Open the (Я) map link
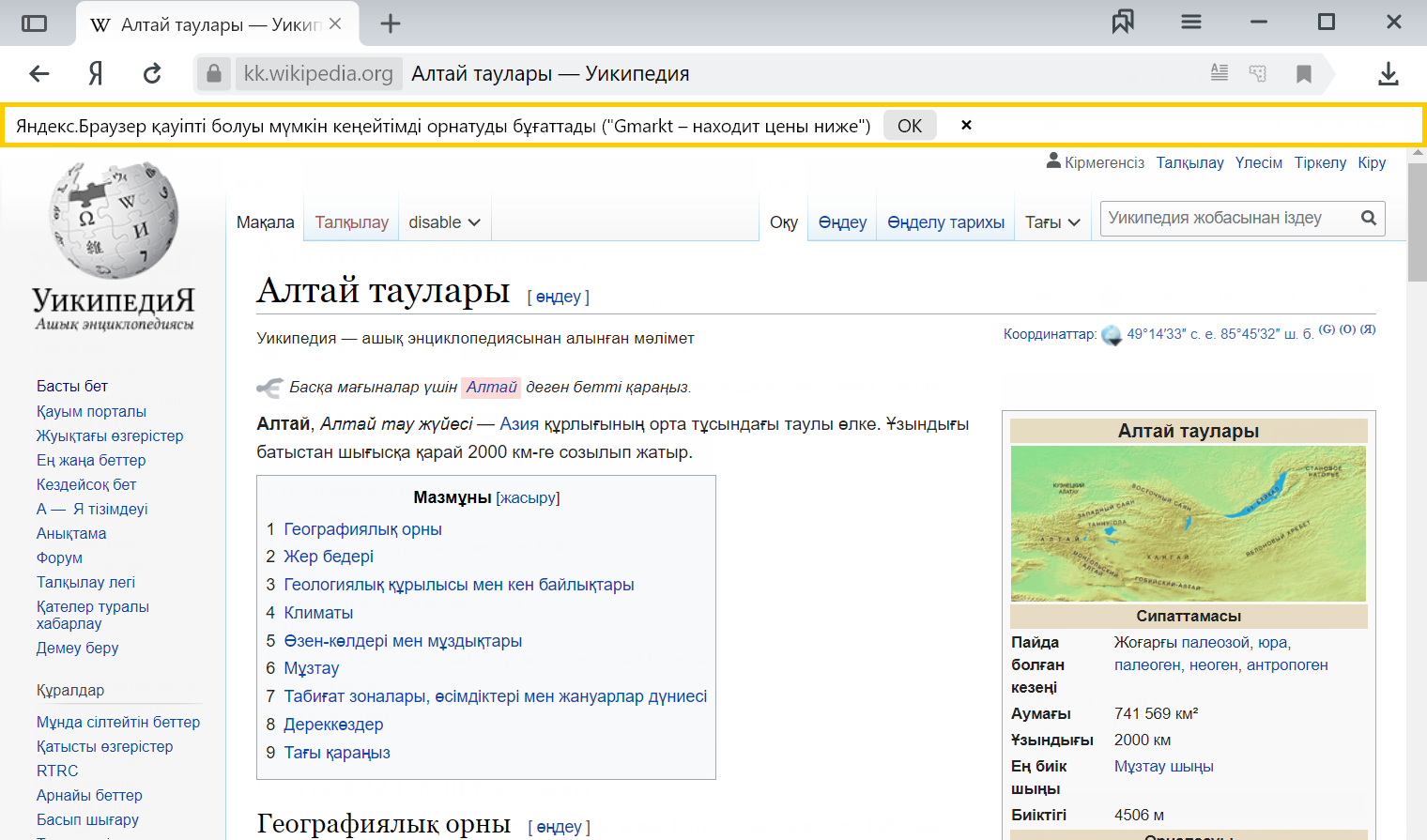Screen dimensions: 1427x840 click(x=1368, y=329)
